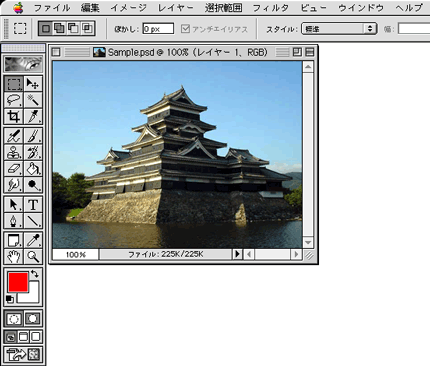
Task: Open the スタイル dropdown
Action: click(x=339, y=29)
